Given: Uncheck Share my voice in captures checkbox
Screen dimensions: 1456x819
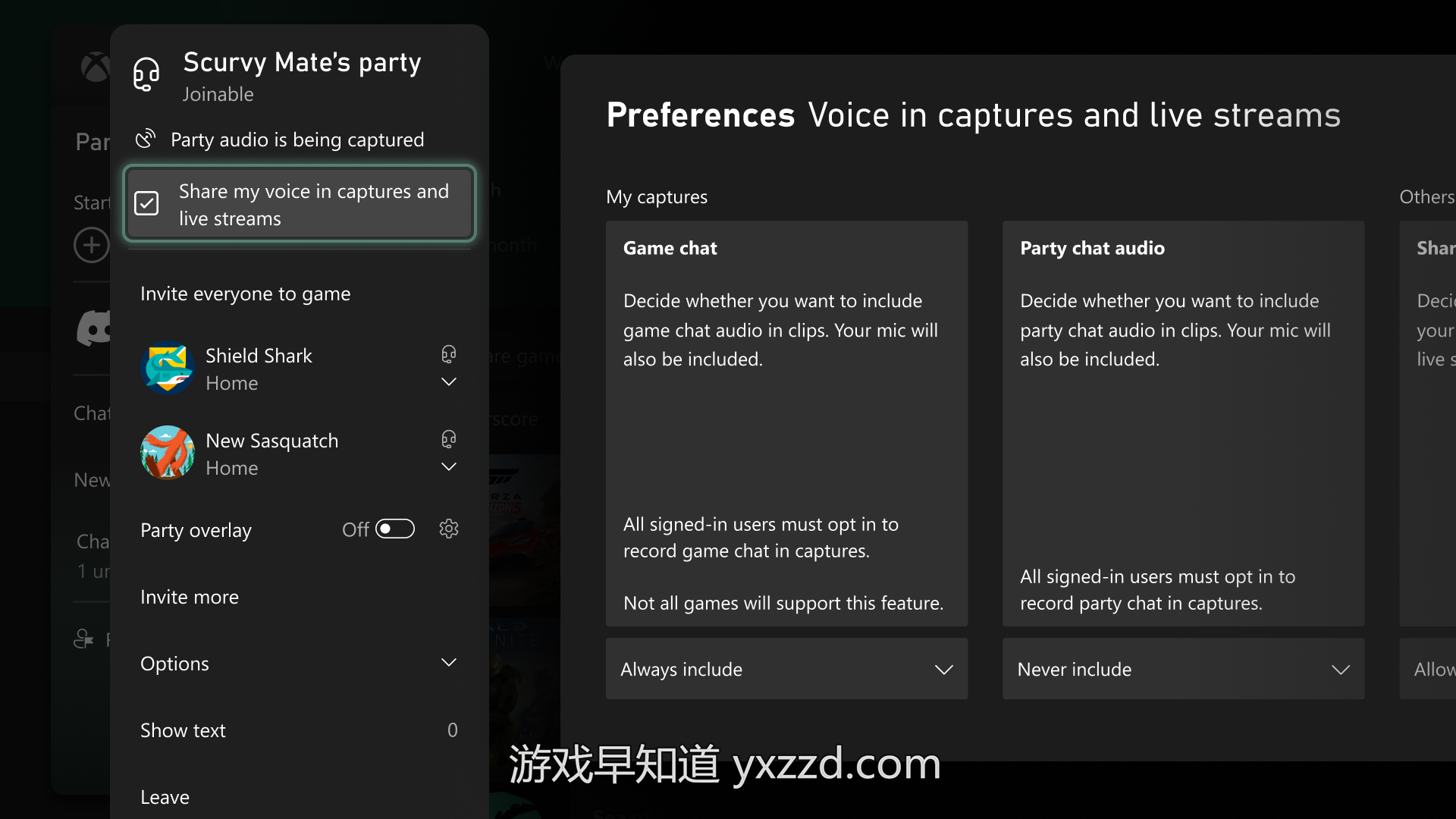Looking at the screenshot, I should point(146,203).
